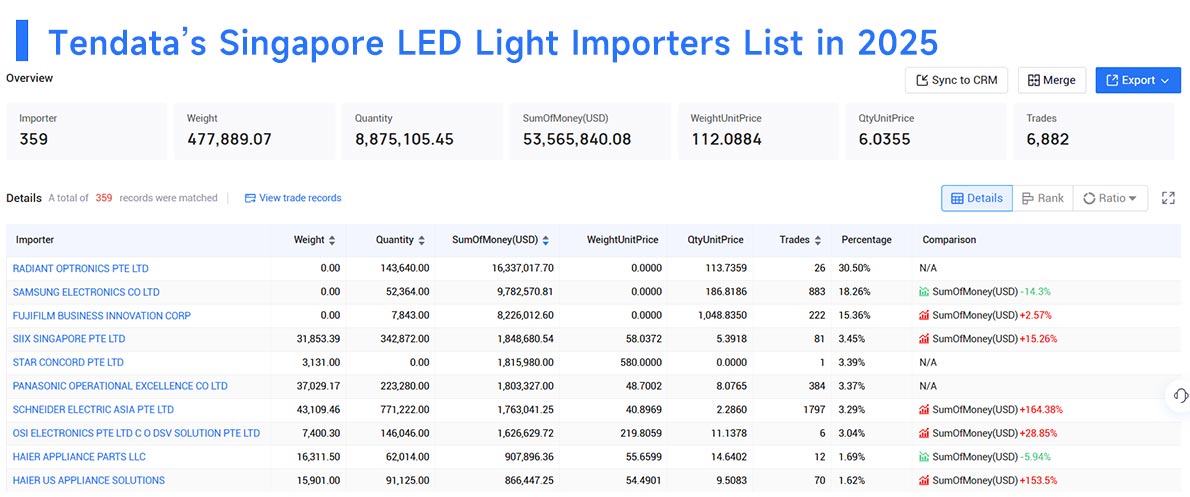Click the Importer 359 overview card
Viewport: 1190px width, 497px height.
87,131
